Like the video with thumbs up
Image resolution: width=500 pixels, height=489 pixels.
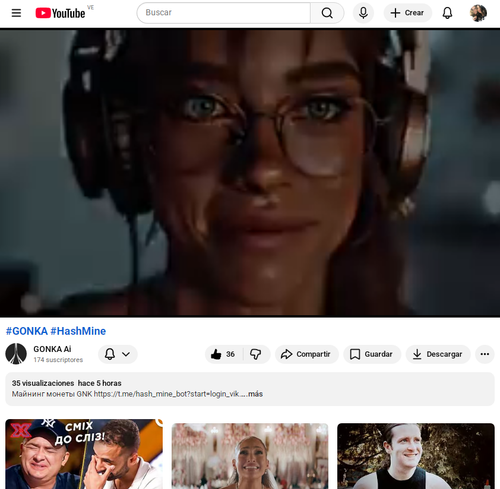pos(223,354)
